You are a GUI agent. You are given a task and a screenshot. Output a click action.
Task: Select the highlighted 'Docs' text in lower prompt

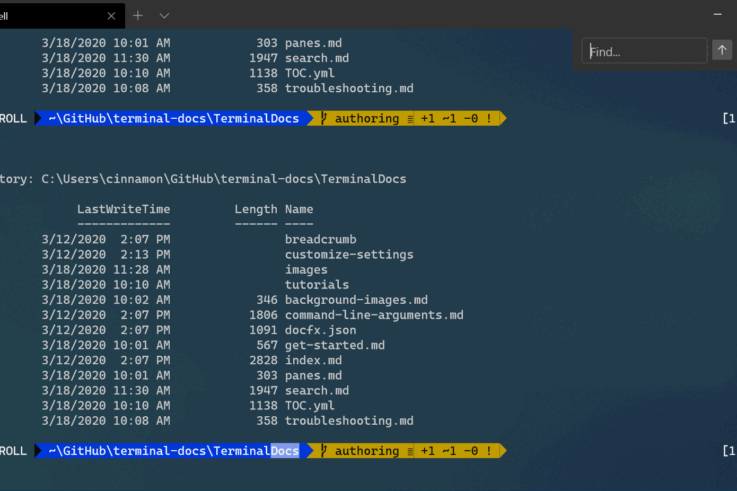[x=285, y=451]
